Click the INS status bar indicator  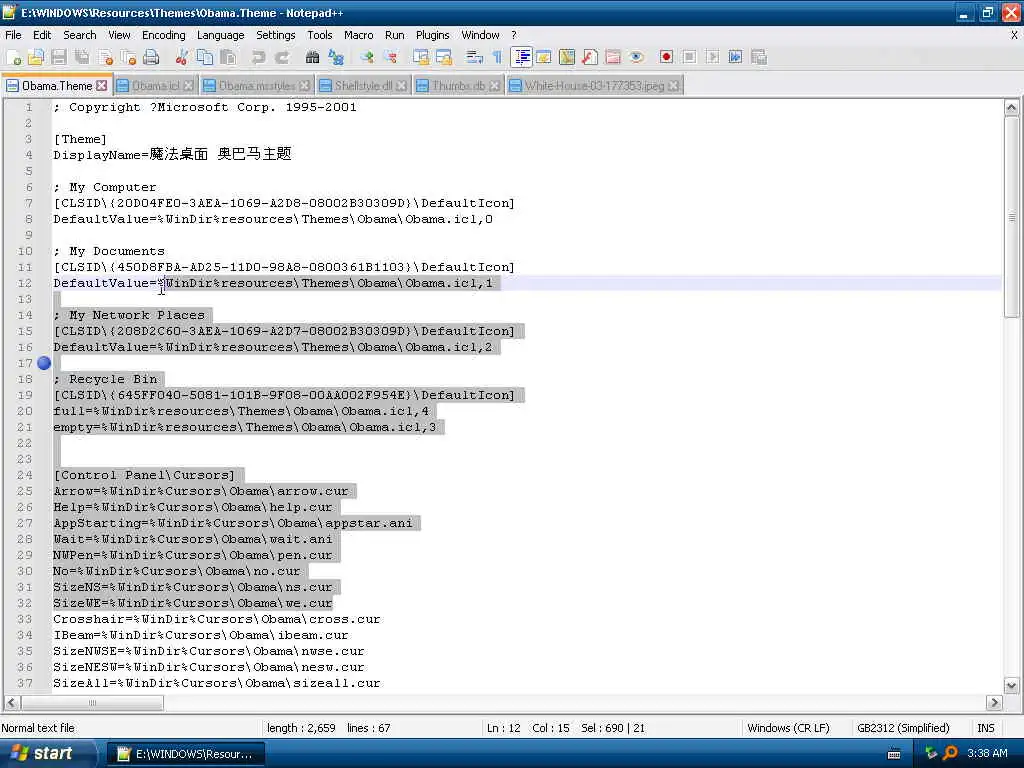pos(985,728)
